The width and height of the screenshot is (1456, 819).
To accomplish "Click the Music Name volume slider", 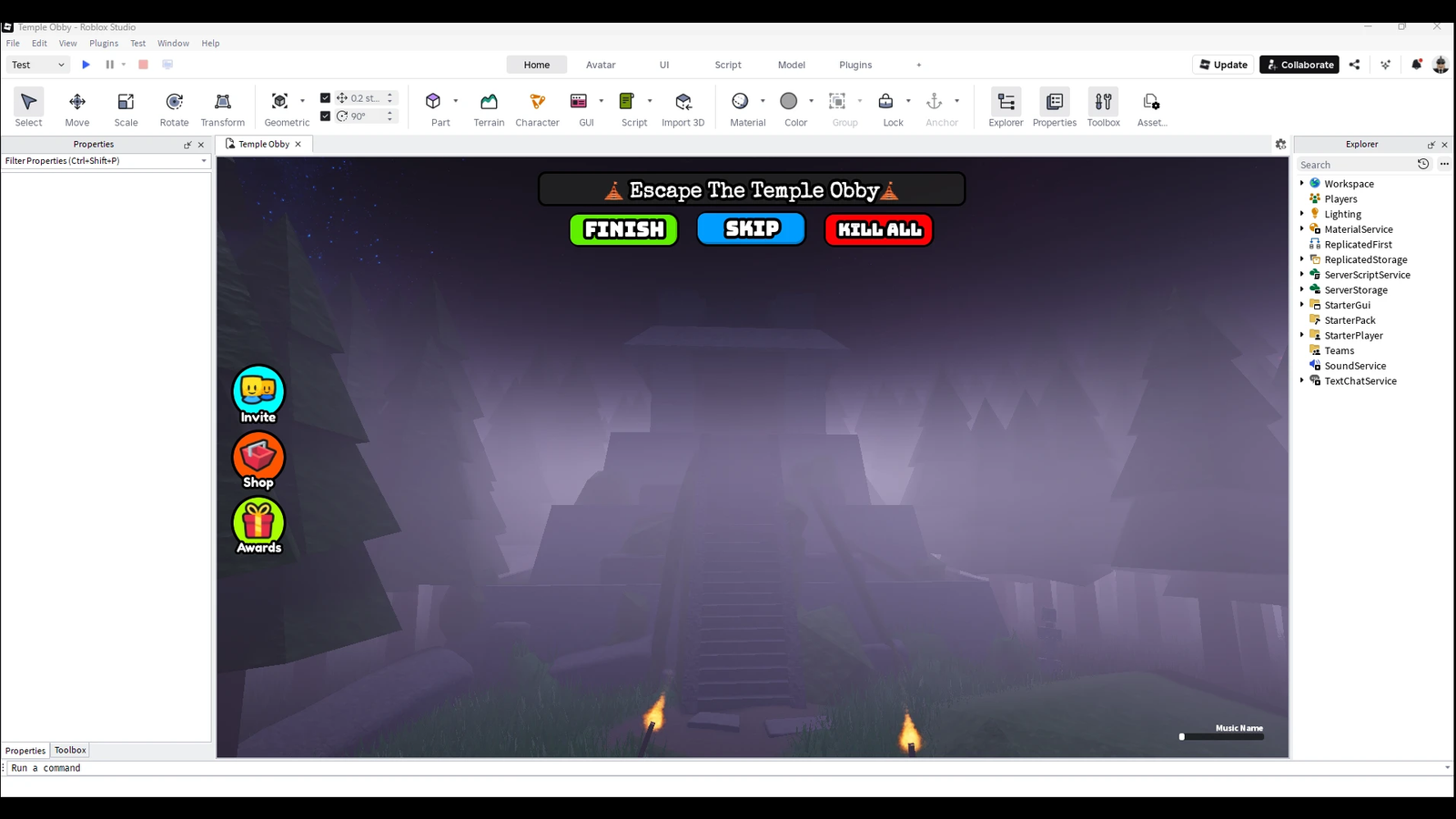I will coord(1222,737).
